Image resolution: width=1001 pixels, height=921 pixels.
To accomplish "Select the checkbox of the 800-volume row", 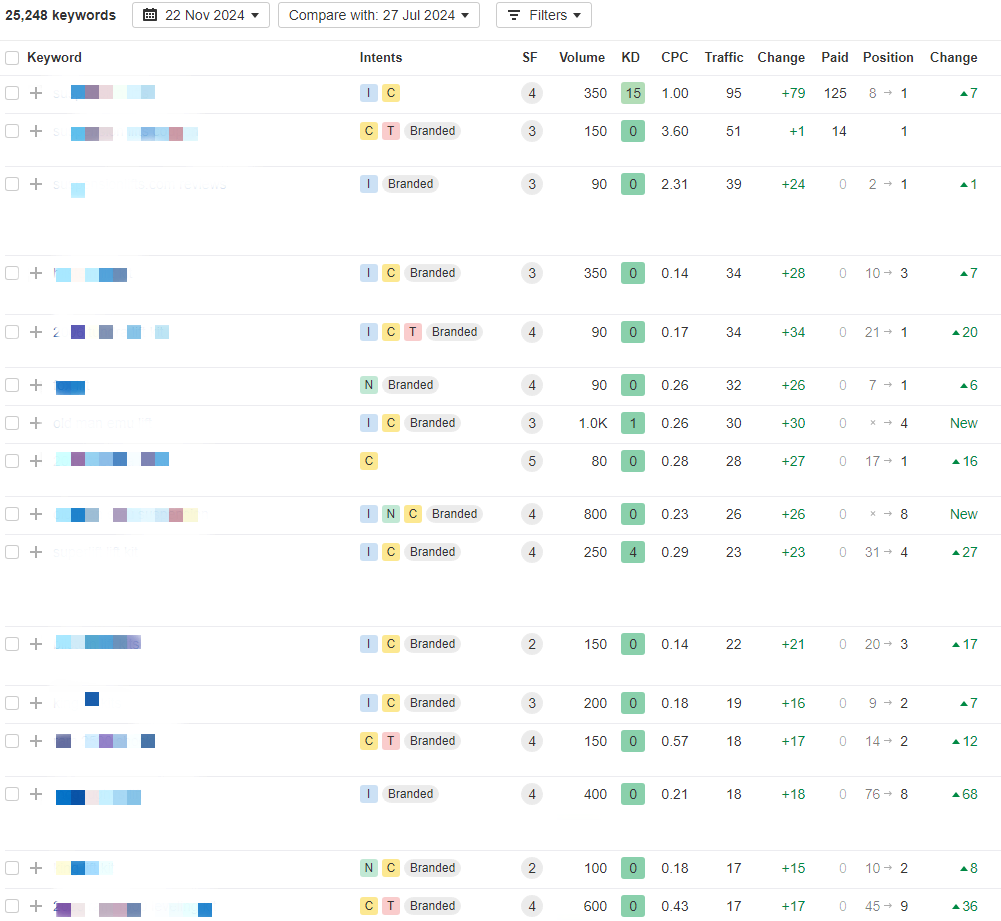I will [12, 514].
